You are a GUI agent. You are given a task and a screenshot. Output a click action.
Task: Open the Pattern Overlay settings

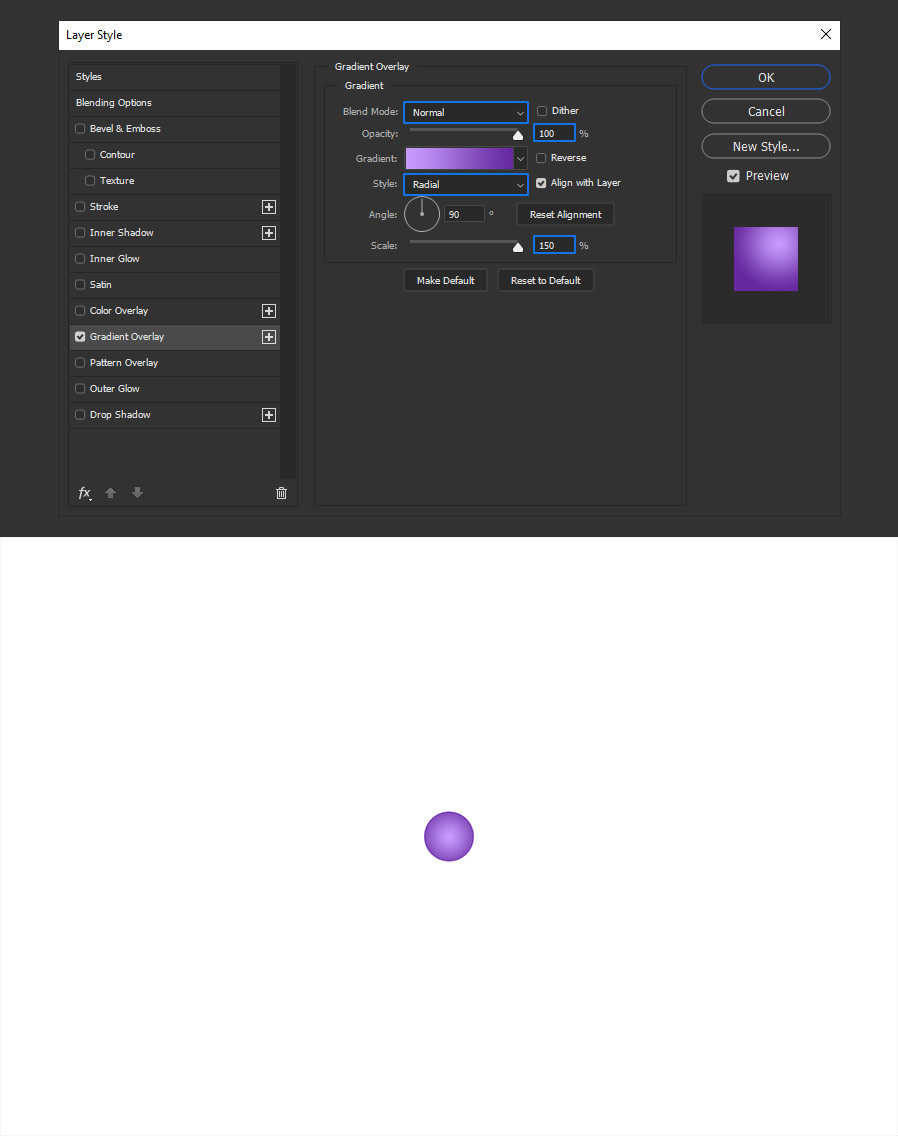pos(124,363)
